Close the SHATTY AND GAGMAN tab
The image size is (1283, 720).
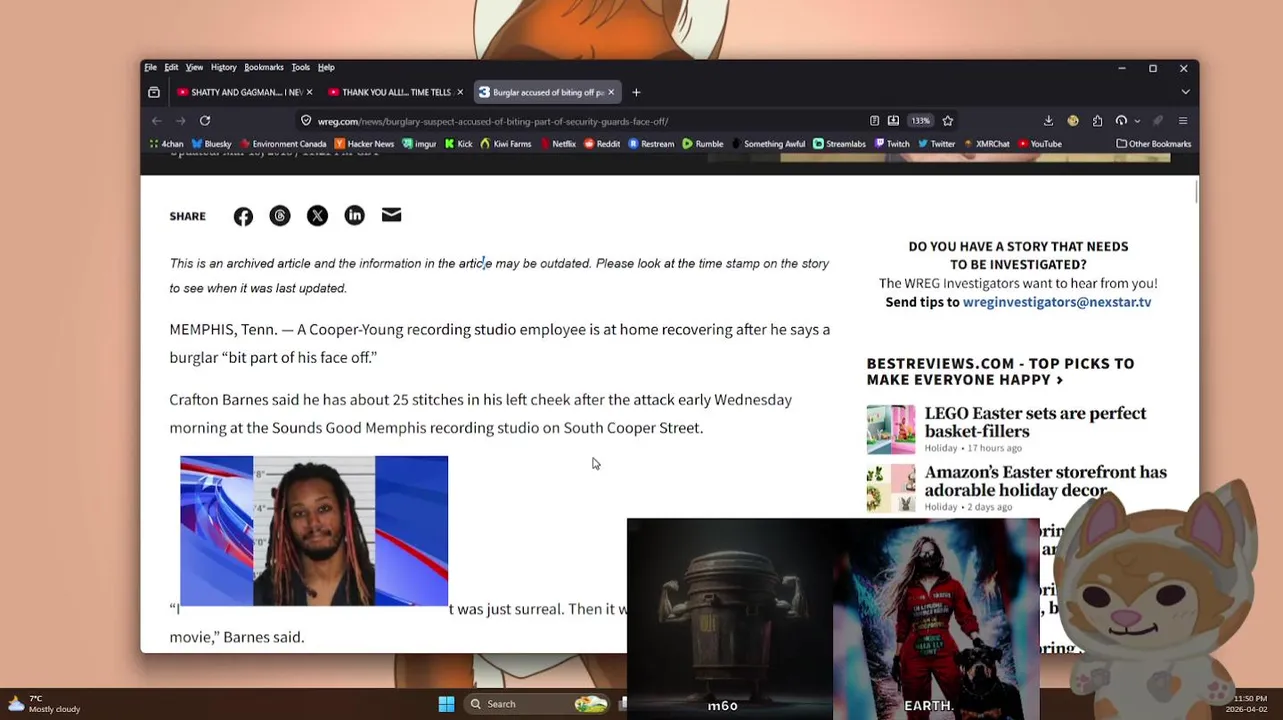coord(309,92)
